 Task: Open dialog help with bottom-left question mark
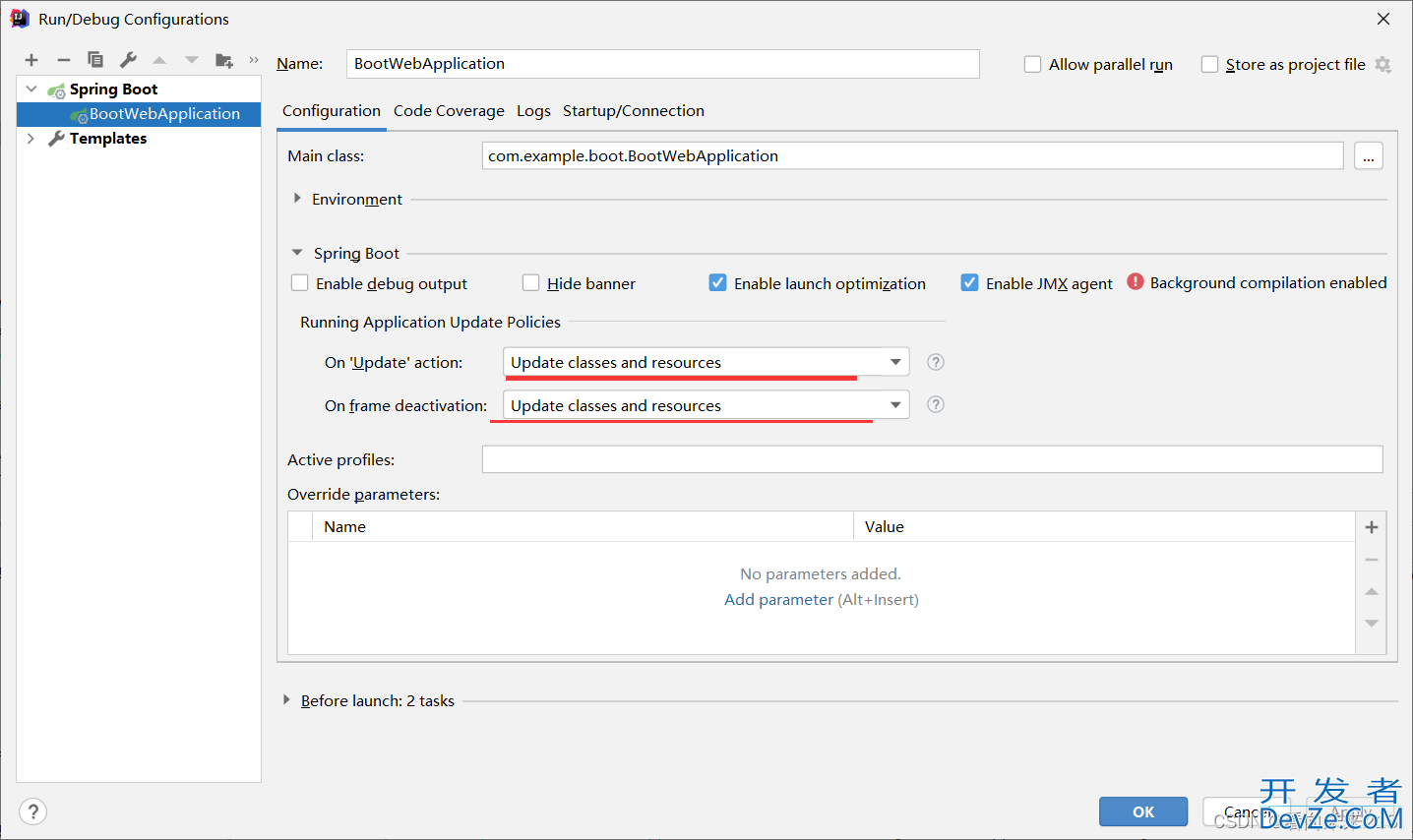coord(32,811)
